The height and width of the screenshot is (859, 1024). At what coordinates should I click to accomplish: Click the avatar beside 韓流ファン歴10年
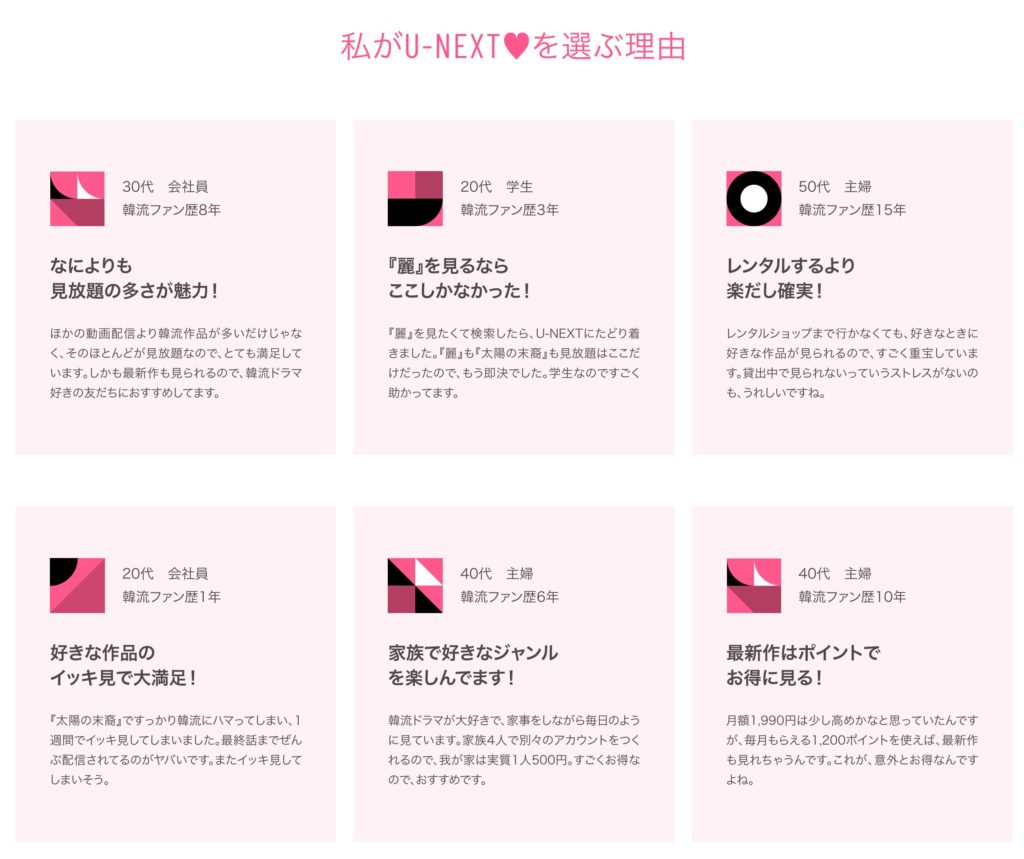[754, 585]
